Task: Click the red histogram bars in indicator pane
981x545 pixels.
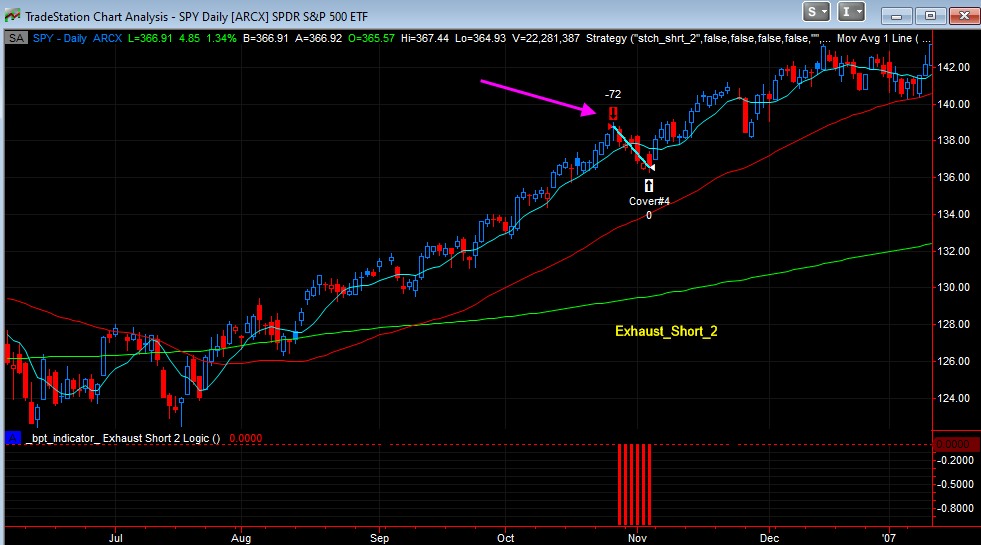Action: [634, 484]
